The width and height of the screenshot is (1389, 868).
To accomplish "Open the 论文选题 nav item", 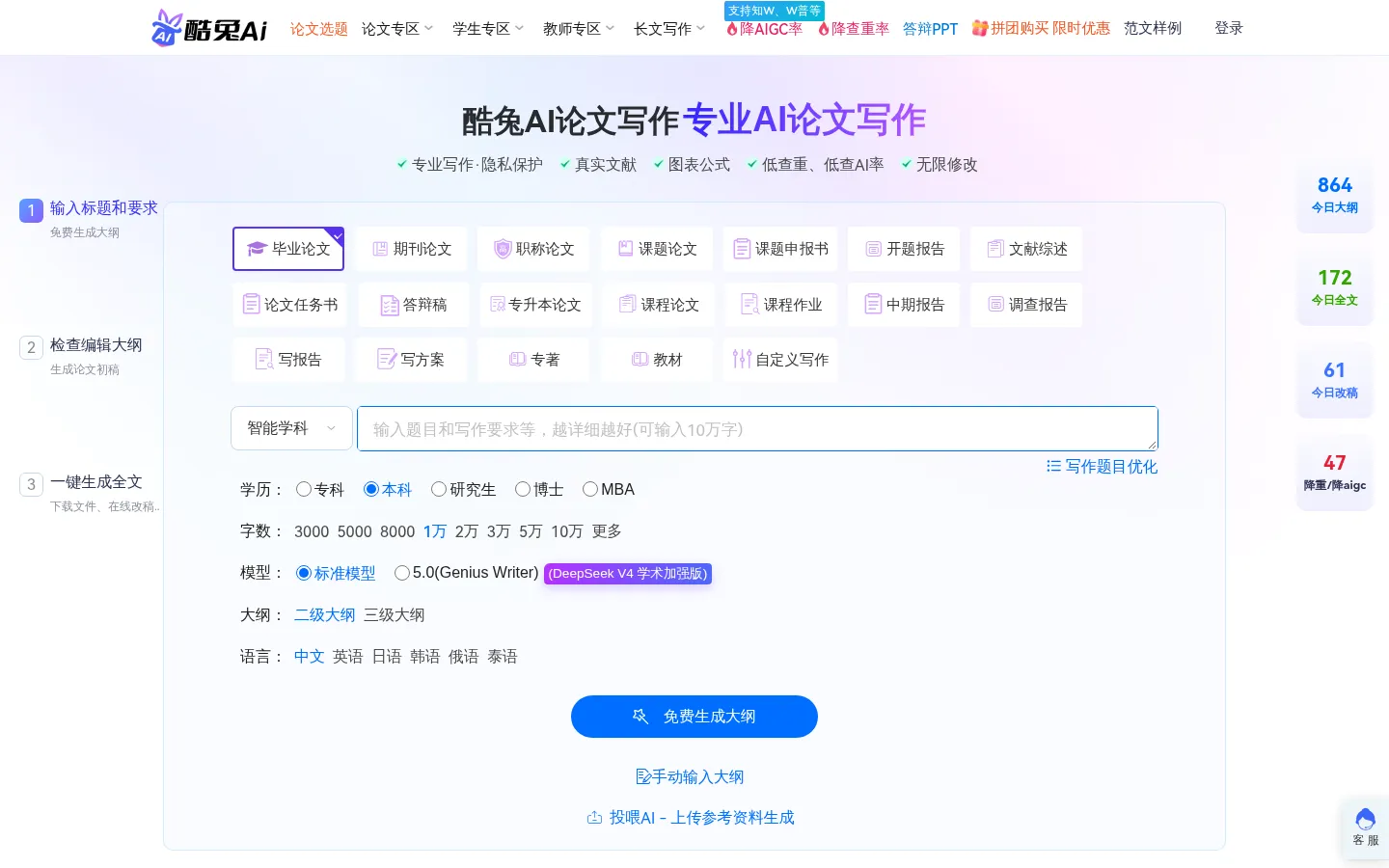I will (x=319, y=29).
